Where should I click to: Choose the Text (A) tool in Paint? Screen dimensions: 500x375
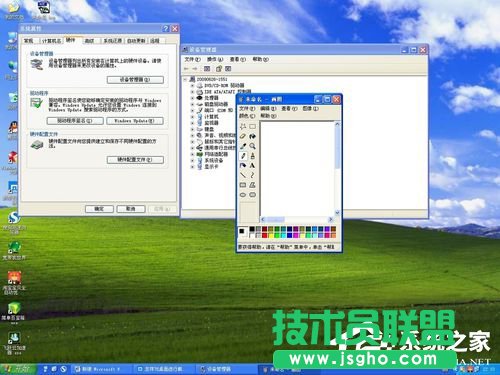tap(253, 165)
